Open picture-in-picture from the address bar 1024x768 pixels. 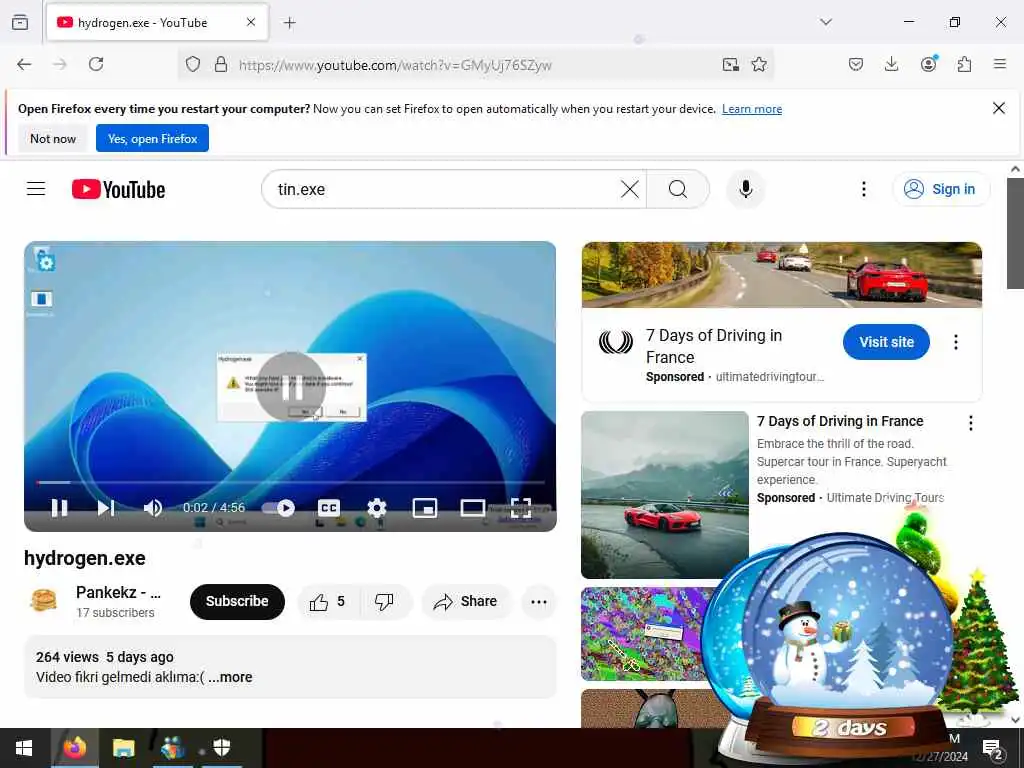click(730, 64)
